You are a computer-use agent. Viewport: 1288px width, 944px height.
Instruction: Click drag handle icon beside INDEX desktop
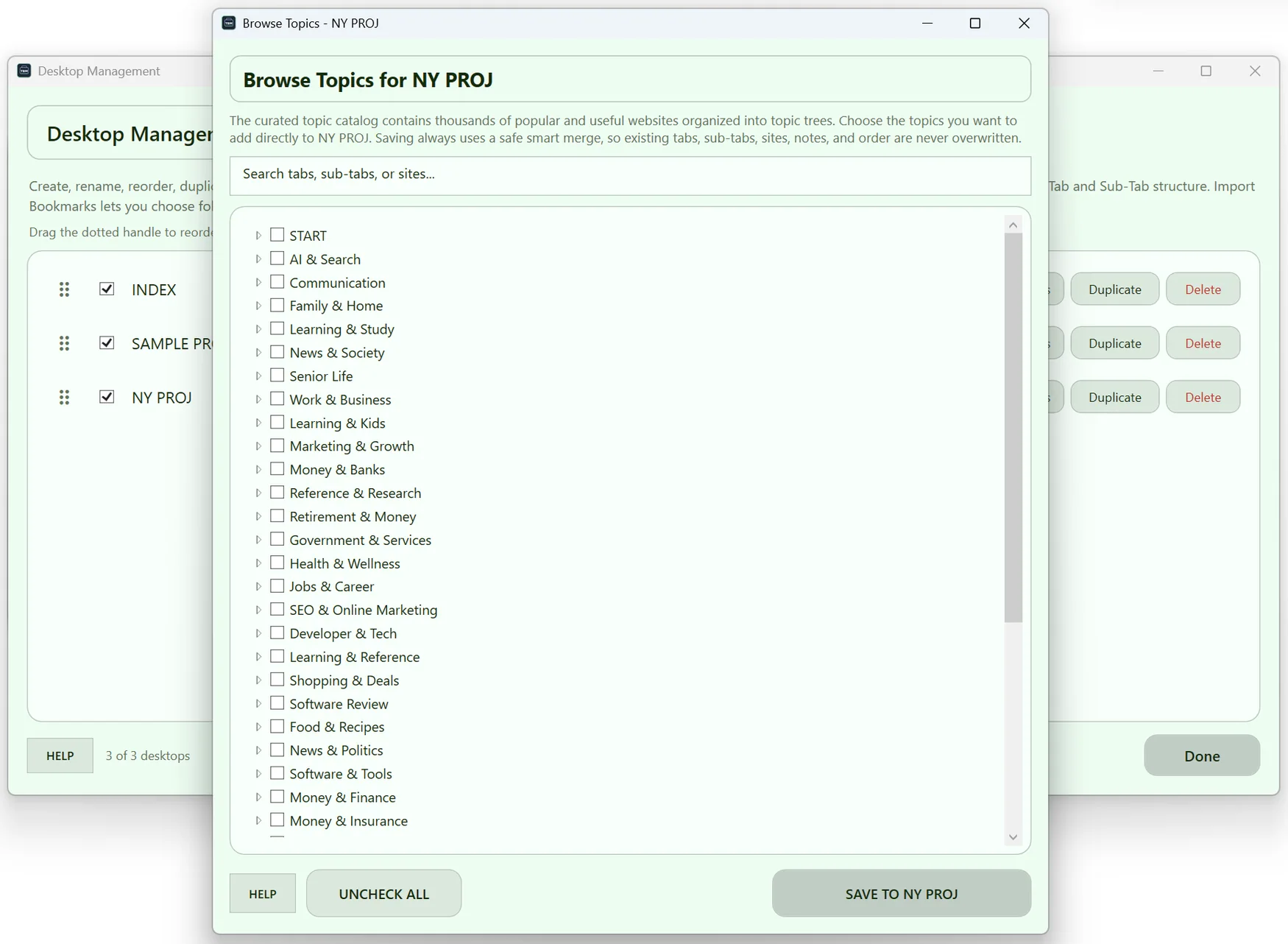[64, 289]
